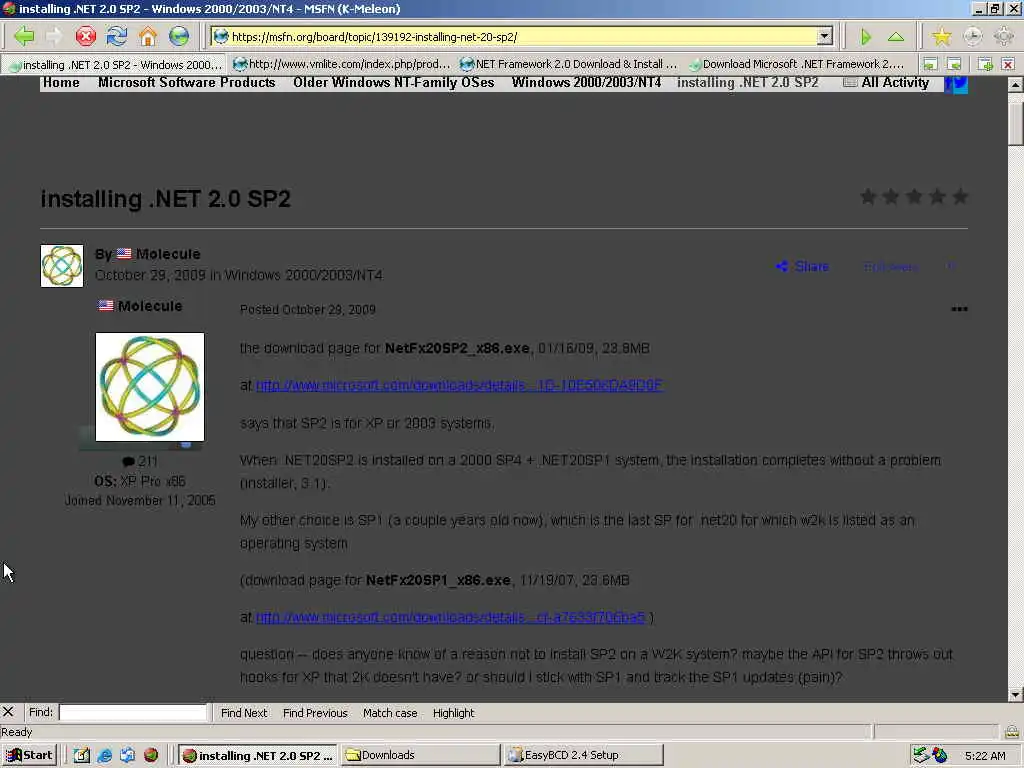
Task: Open bookmarks with the star icon
Action: point(941,37)
